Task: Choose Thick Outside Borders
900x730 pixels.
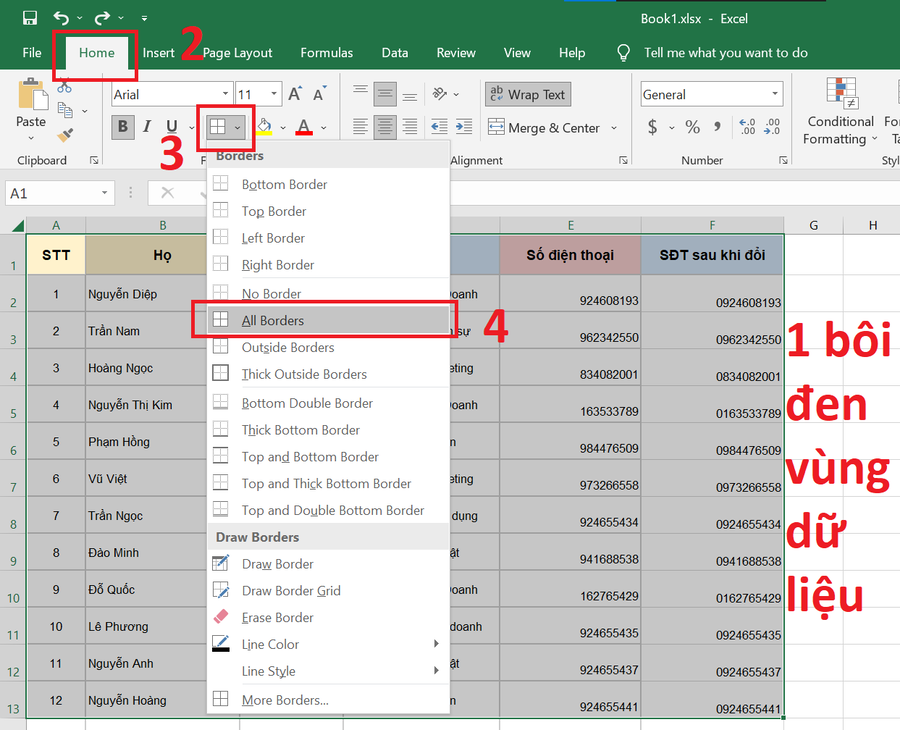Action: (x=328, y=374)
